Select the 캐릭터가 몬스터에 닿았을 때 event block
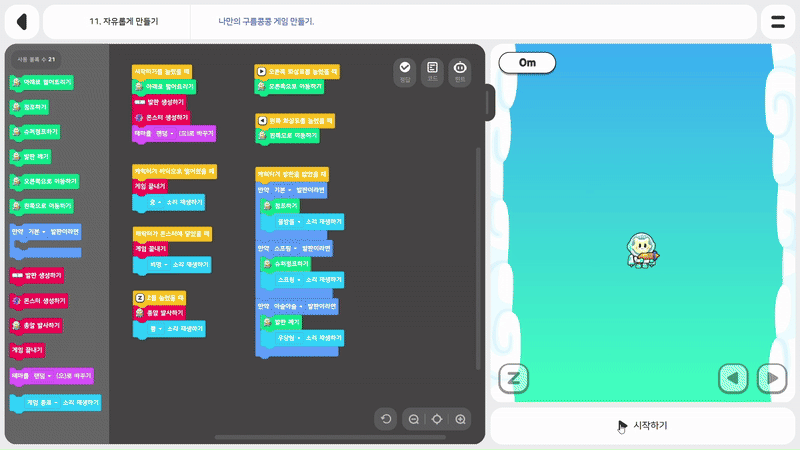 point(172,234)
